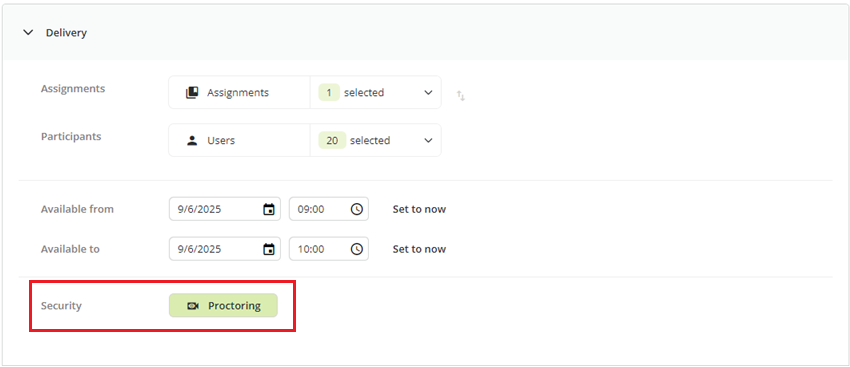Click the camera icon on Proctoring

pos(193,306)
